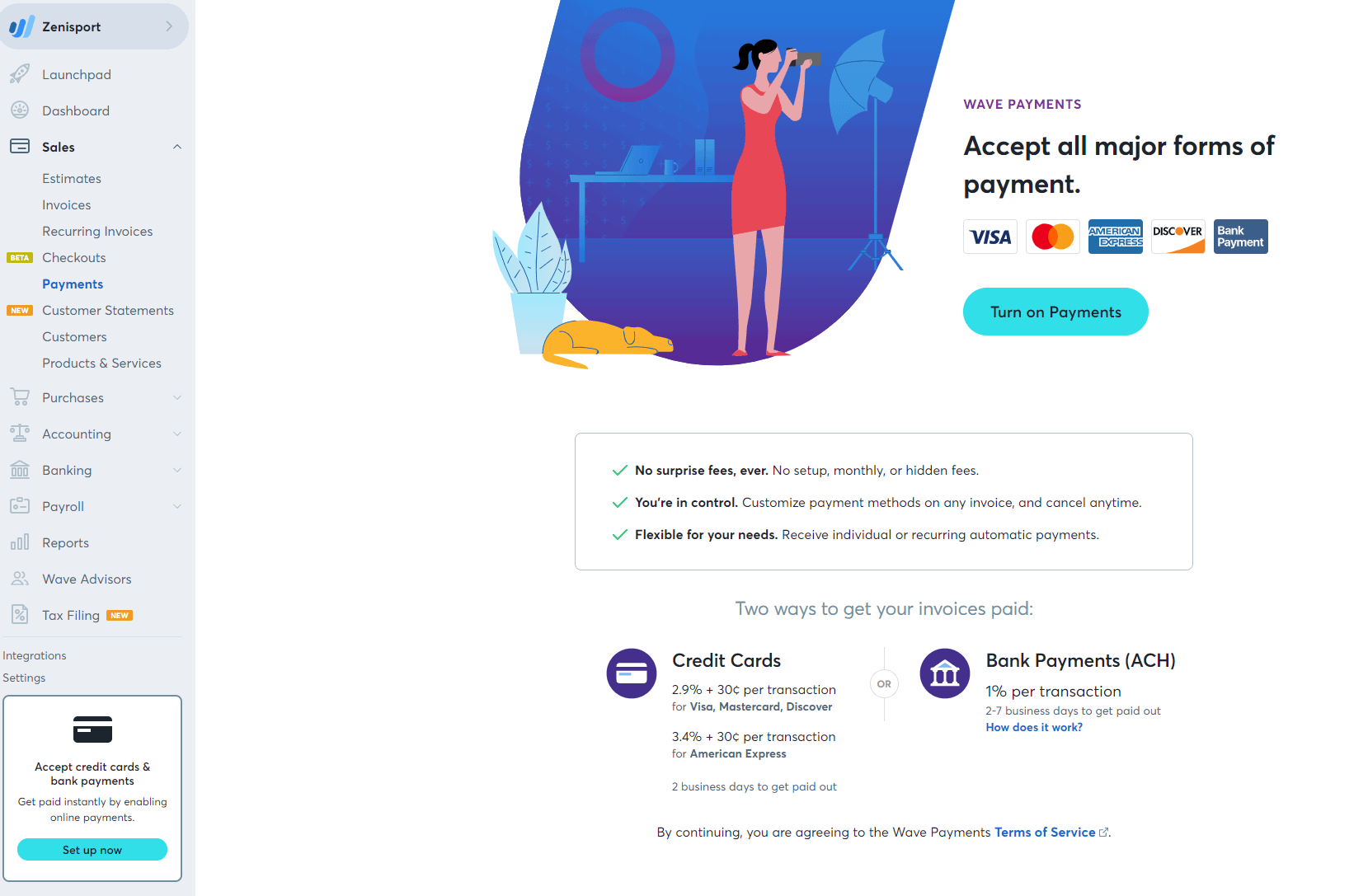Select the Dashboard icon
Viewport: 1368px width, 896px height.
coord(21,110)
